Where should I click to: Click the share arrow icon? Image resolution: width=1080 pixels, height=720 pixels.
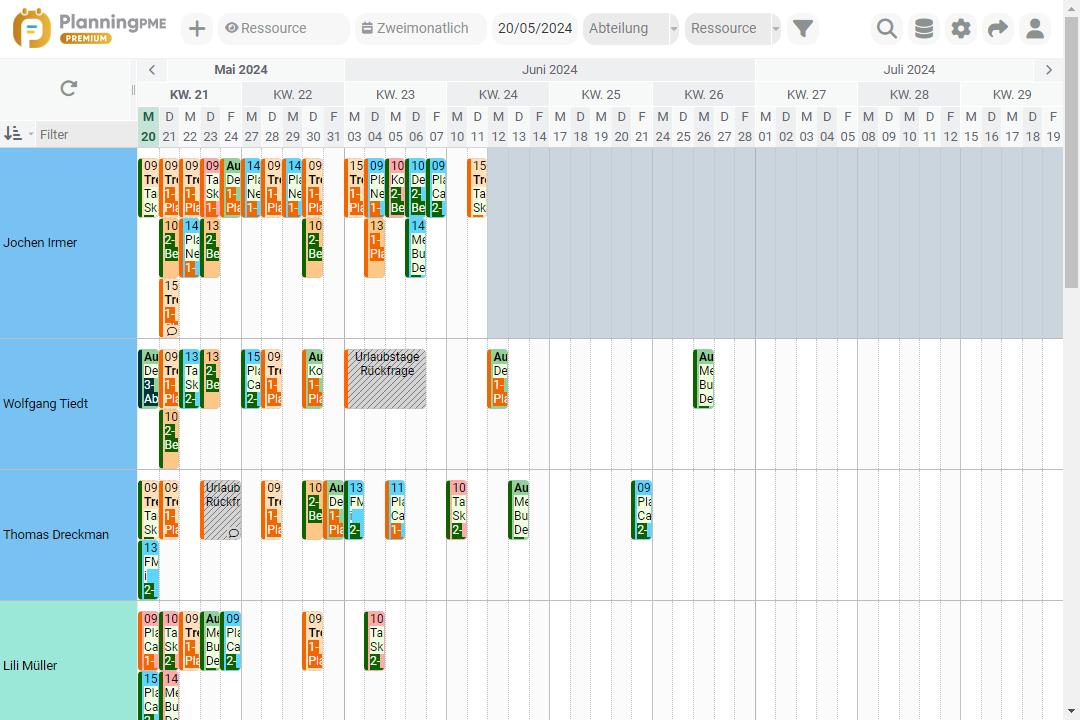[998, 29]
